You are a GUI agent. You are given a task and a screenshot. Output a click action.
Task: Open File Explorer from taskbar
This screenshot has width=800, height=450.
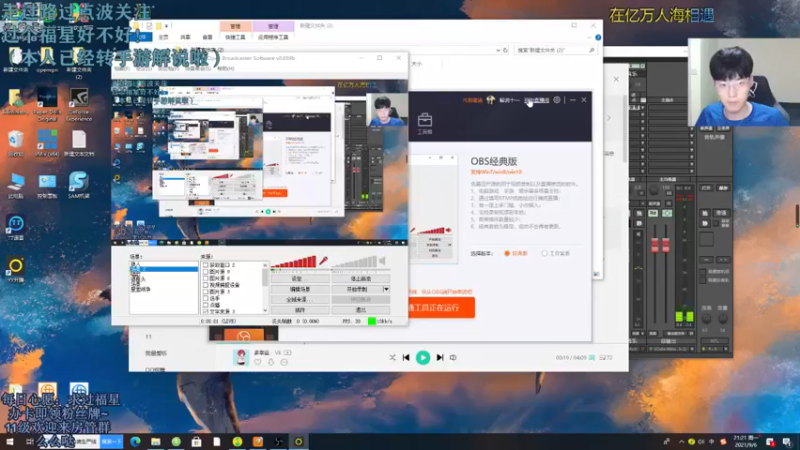pos(156,442)
